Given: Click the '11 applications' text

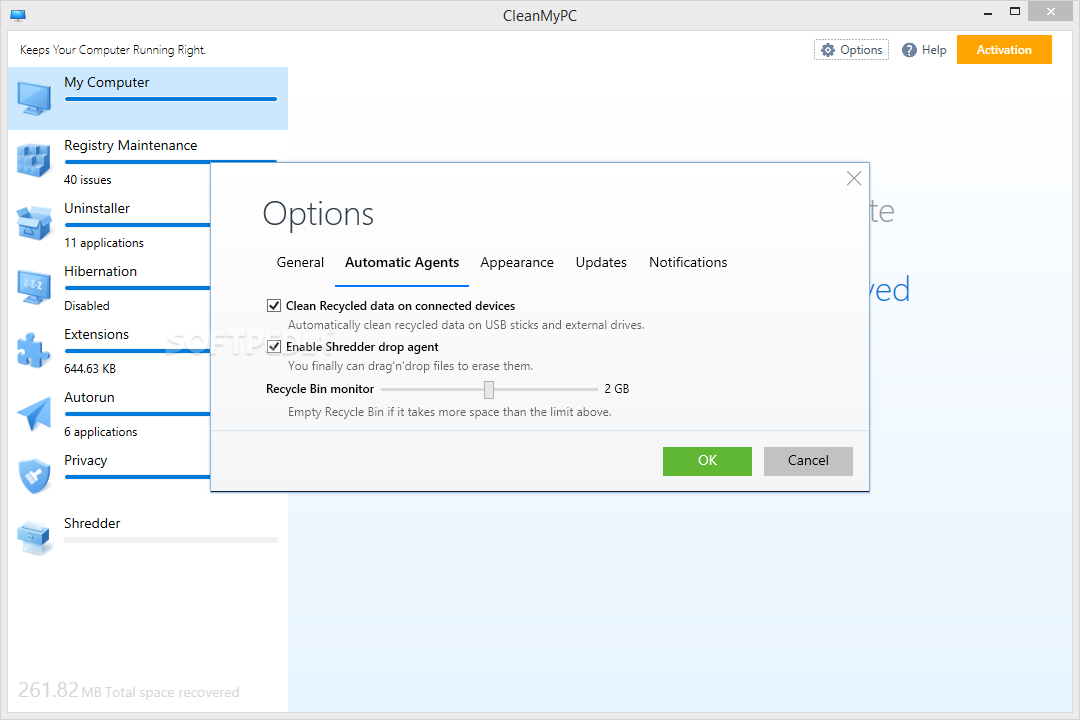Looking at the screenshot, I should tap(103, 243).
